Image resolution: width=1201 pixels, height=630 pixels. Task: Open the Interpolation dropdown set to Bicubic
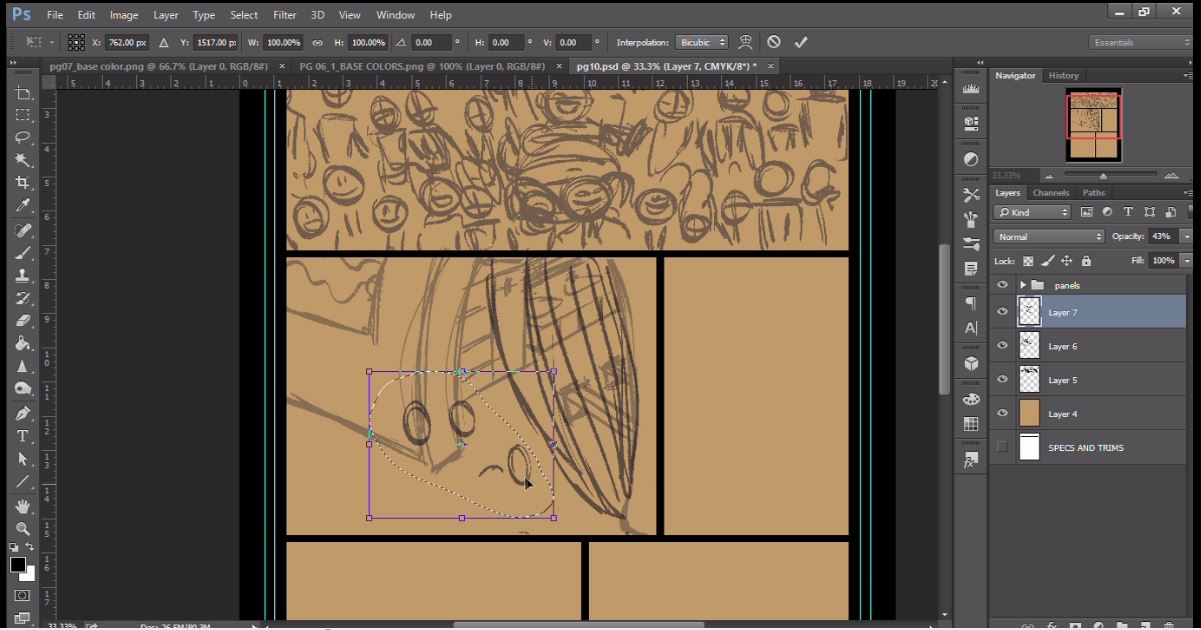(x=703, y=42)
